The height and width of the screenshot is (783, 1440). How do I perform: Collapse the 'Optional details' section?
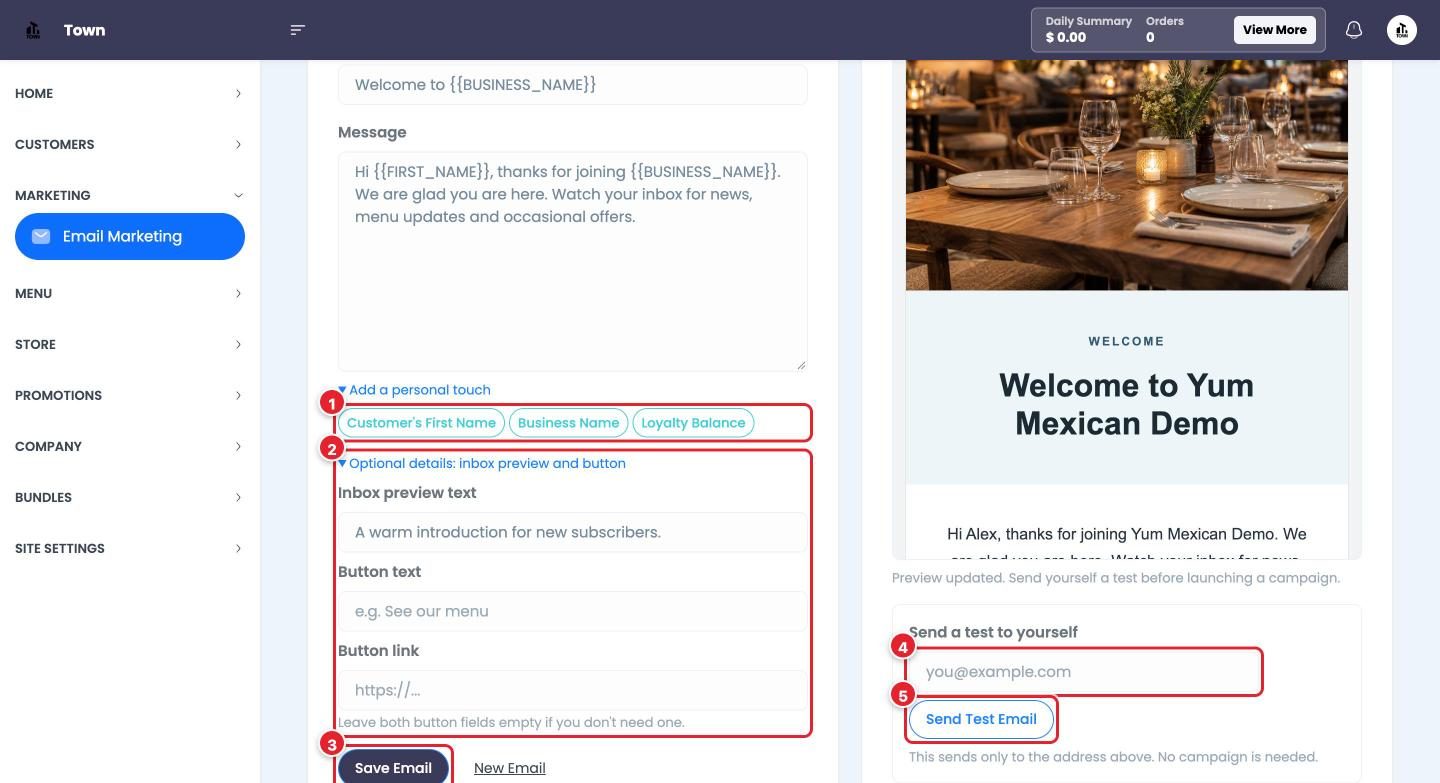[482, 463]
